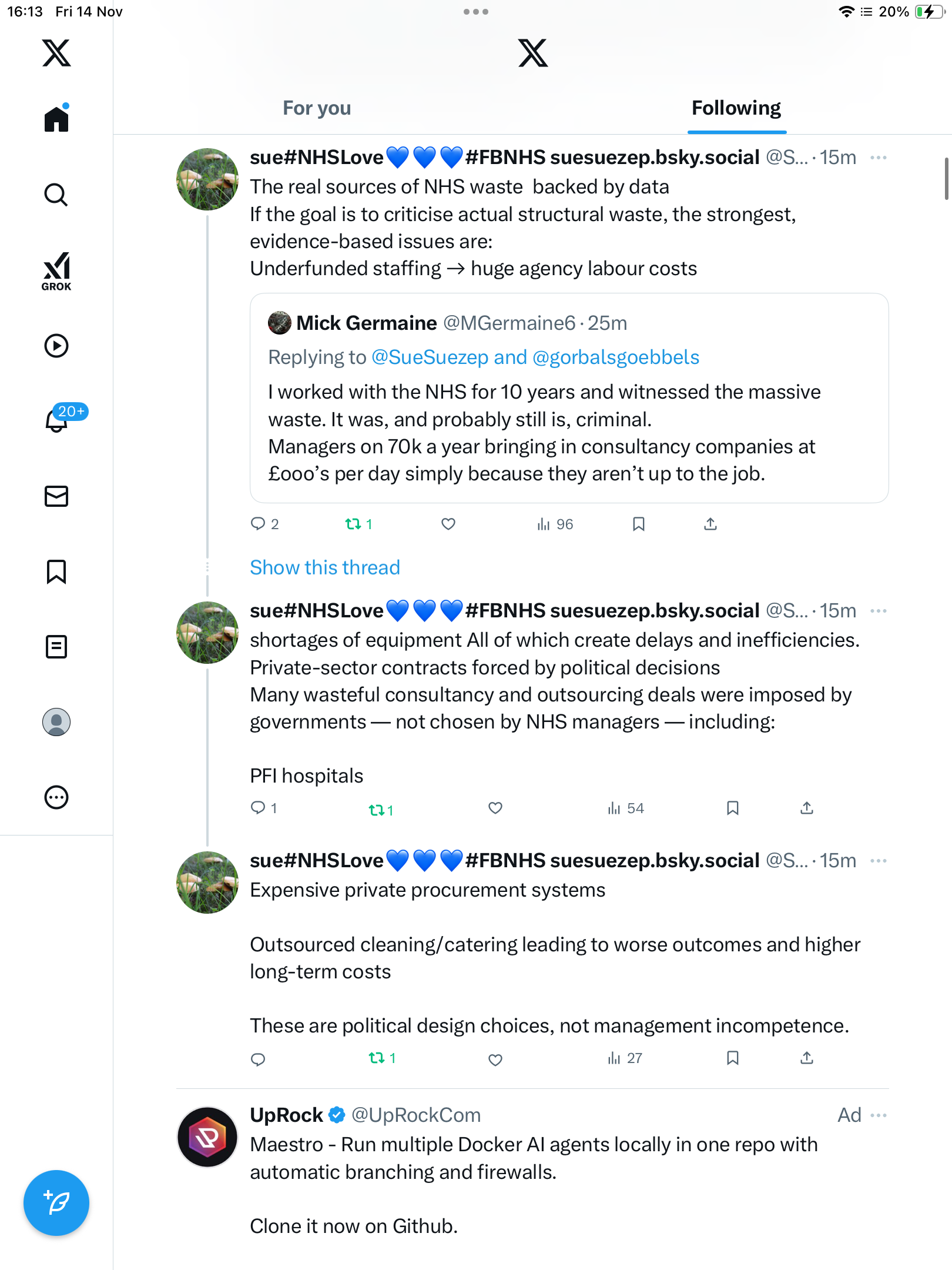
Task: Bookmark the Expensive private procurement post
Action: [732, 1058]
